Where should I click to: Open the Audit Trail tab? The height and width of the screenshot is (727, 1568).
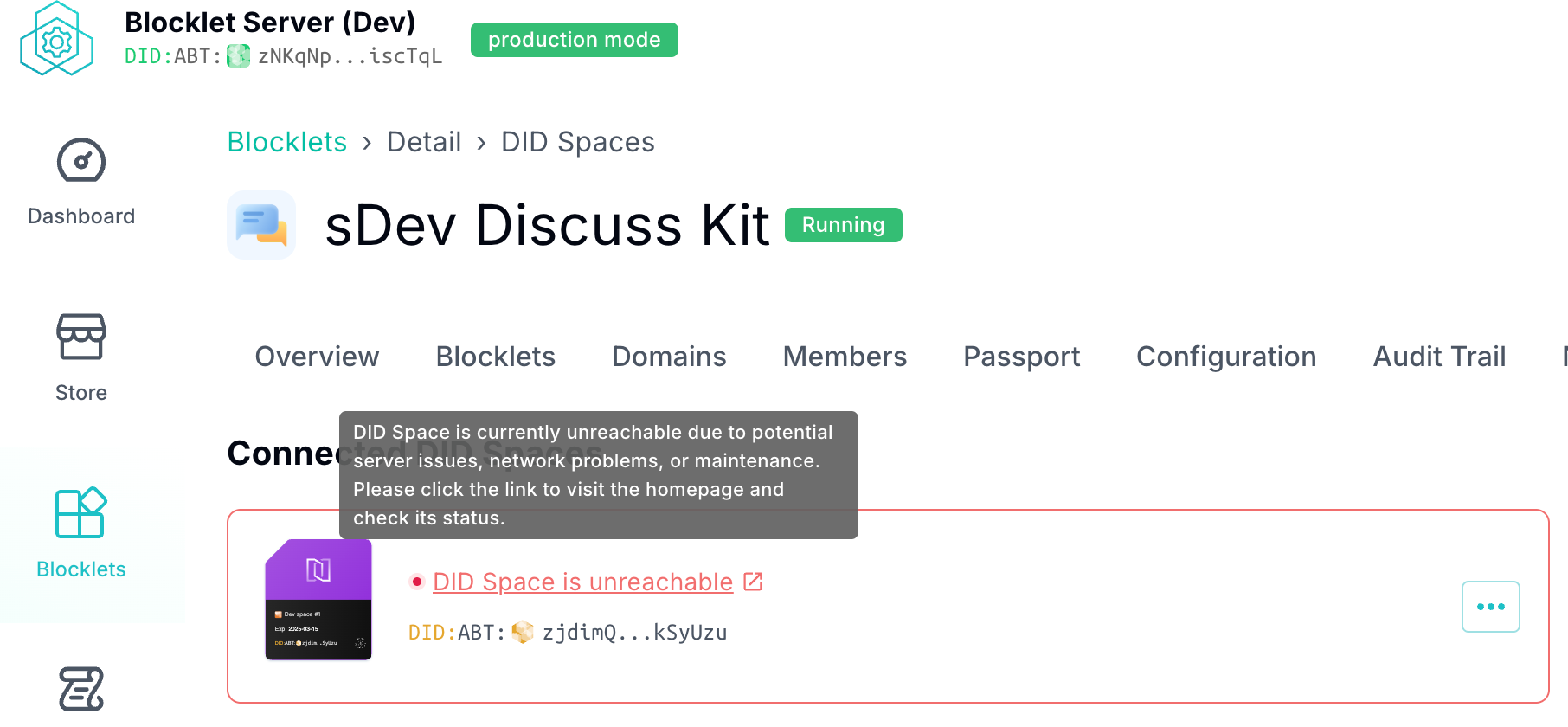pos(1439,357)
